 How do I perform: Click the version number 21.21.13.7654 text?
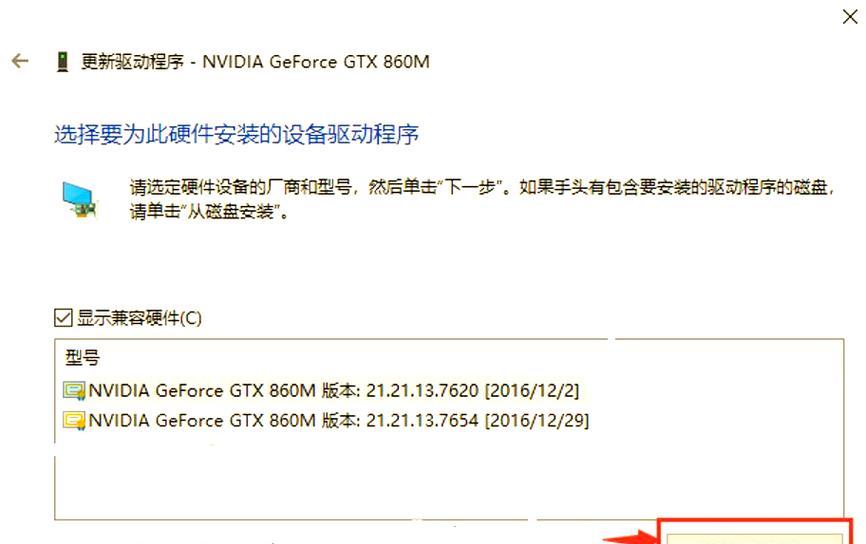423,421
